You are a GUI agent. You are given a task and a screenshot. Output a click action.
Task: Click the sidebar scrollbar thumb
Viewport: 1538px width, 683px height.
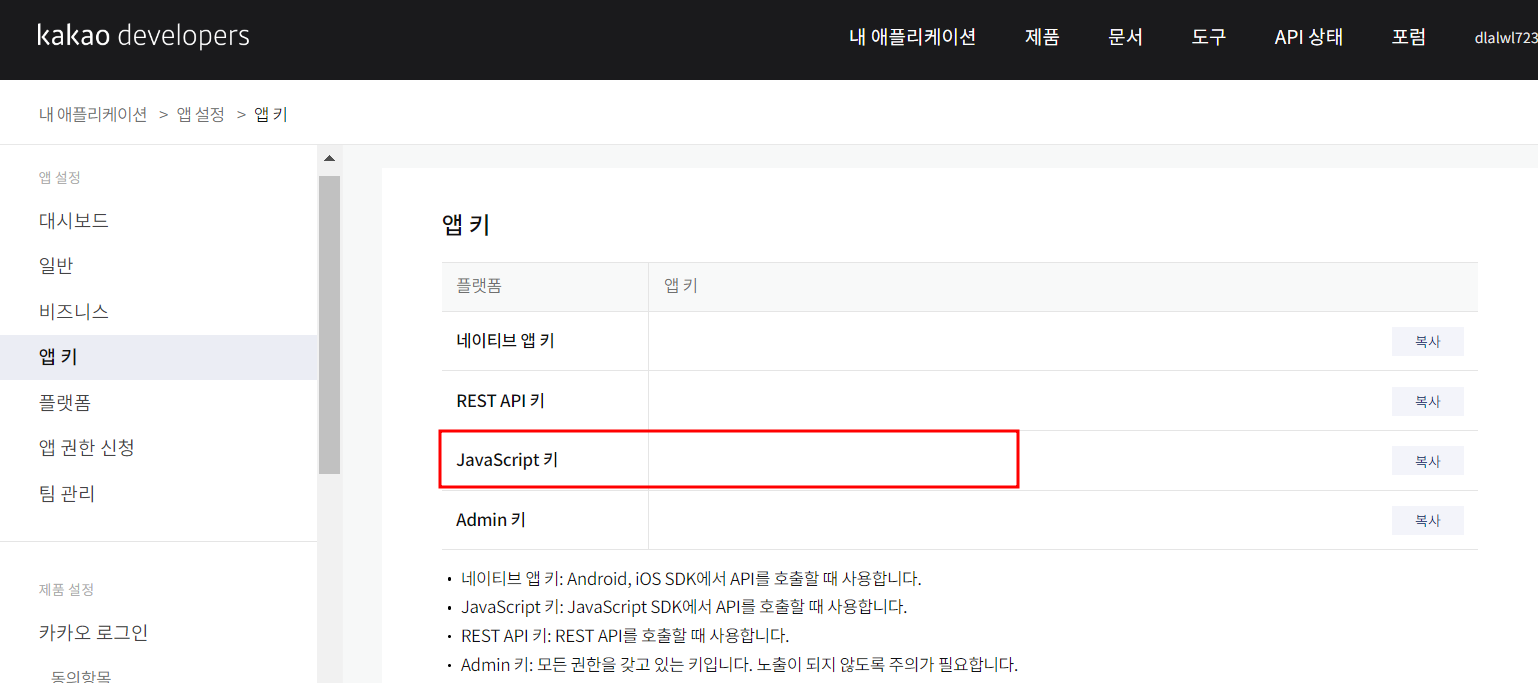(x=329, y=324)
